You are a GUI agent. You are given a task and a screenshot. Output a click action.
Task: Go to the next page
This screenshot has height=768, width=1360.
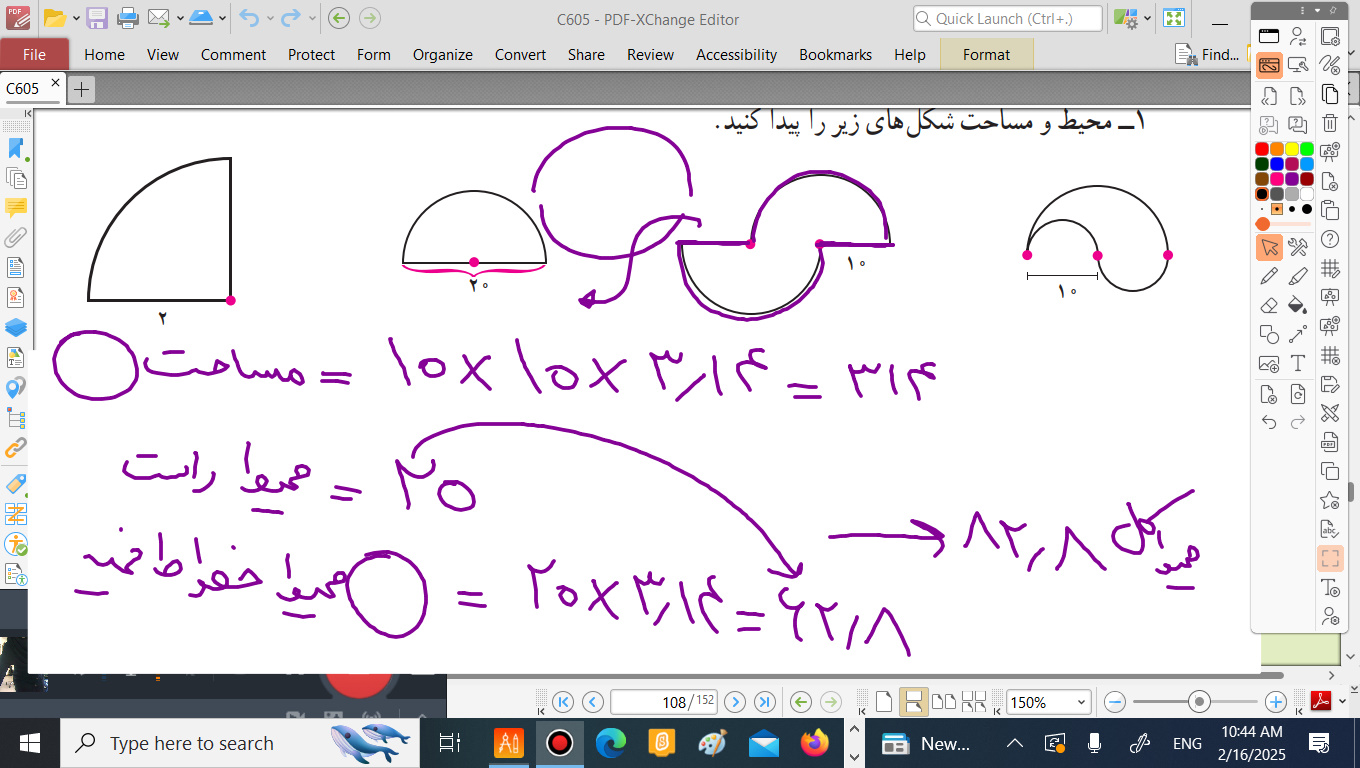(x=735, y=702)
